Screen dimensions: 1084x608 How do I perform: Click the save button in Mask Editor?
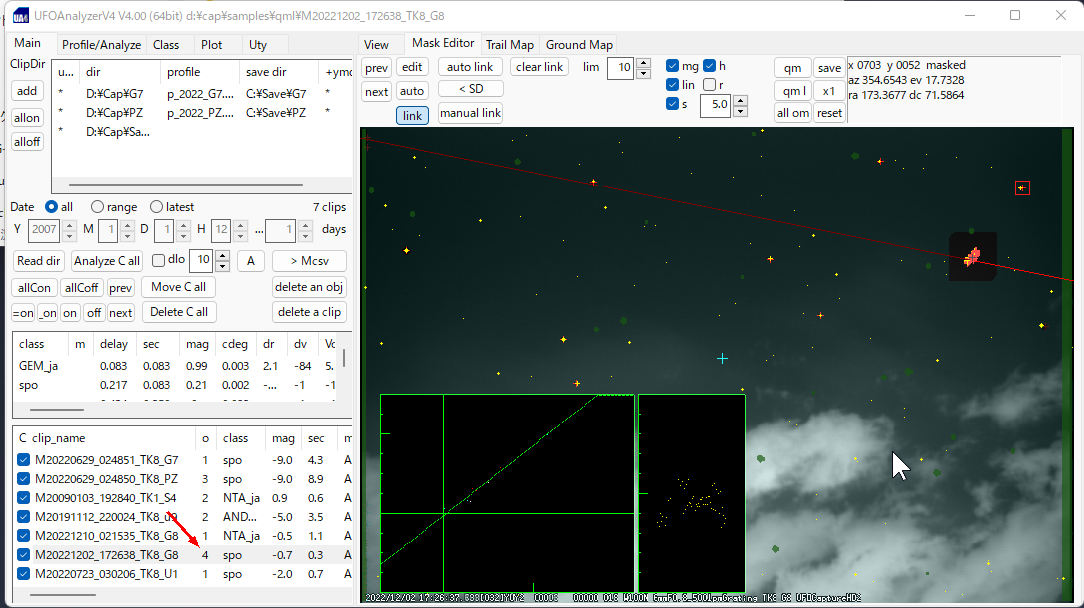pos(828,68)
